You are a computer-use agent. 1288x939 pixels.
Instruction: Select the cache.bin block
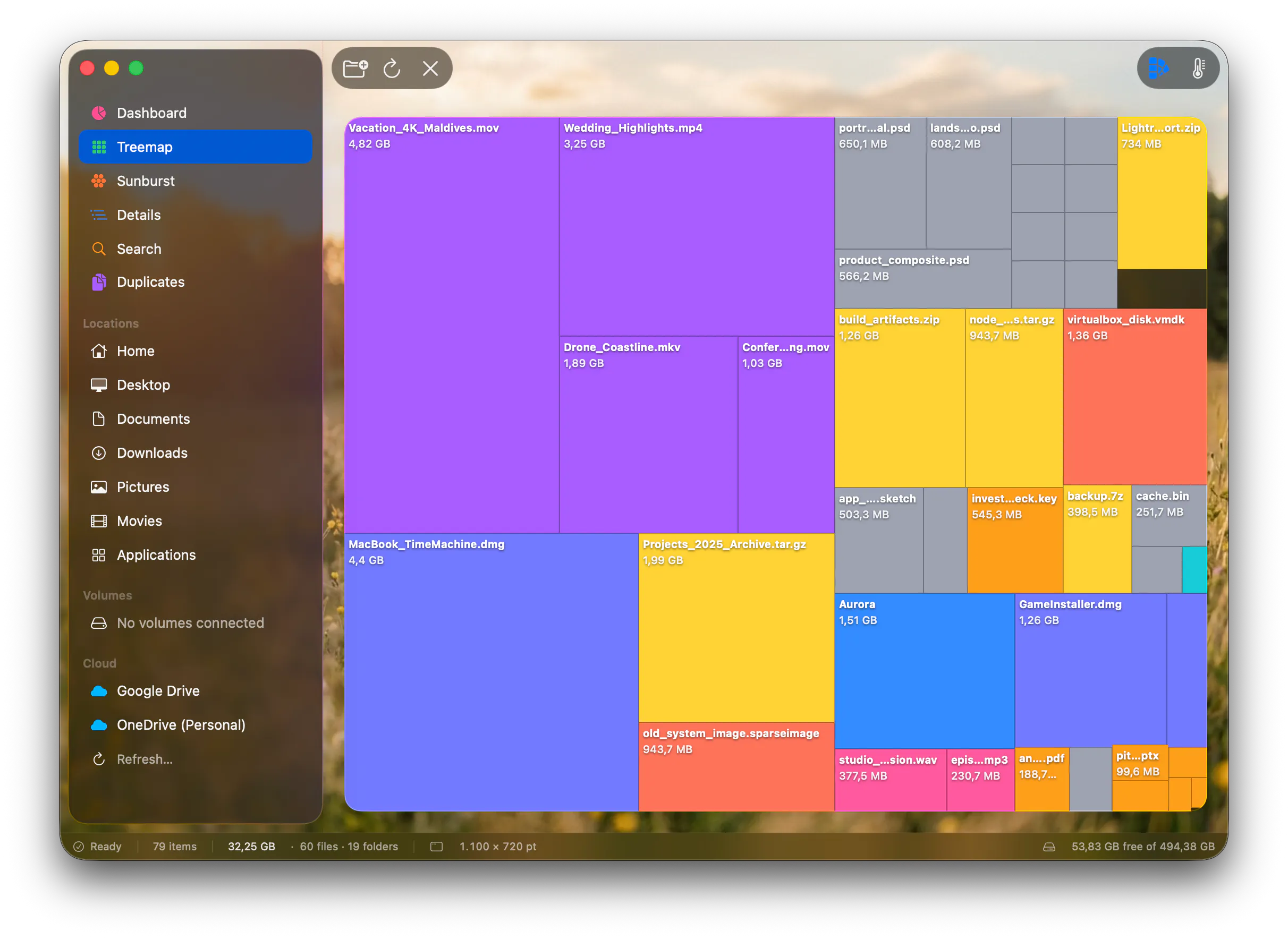coord(1170,516)
